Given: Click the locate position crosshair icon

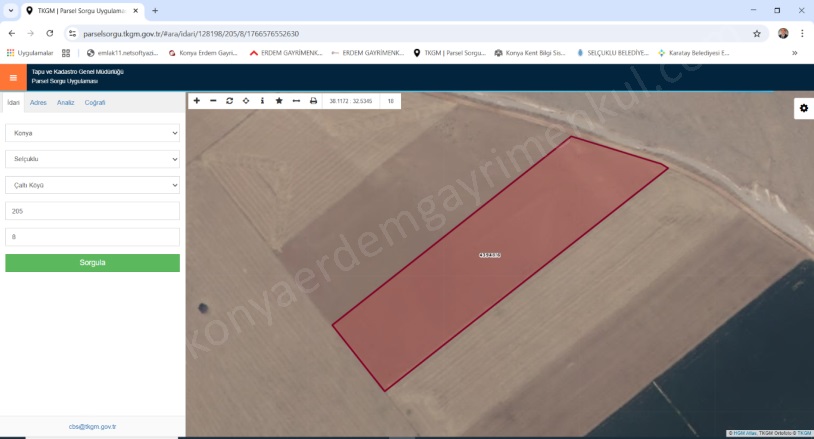Looking at the screenshot, I should point(246,101).
